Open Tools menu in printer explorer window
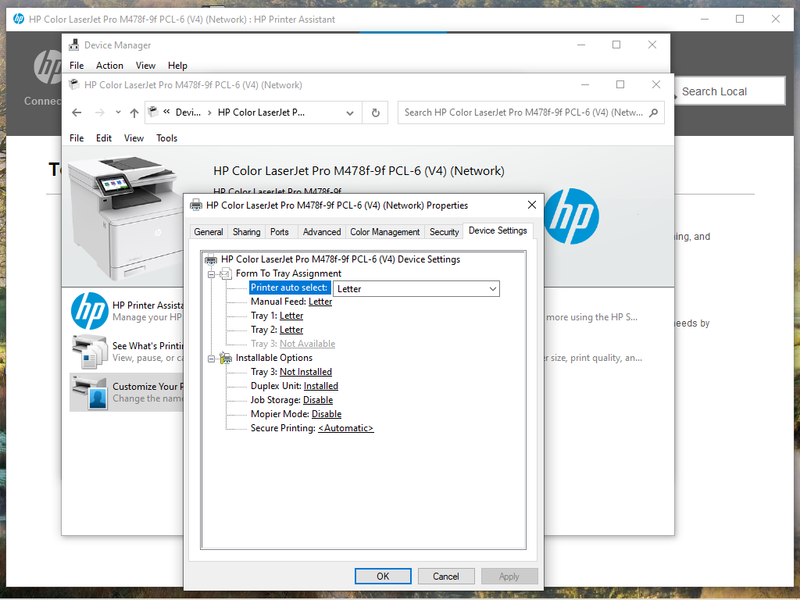The height and width of the screenshot is (600, 800). tap(167, 138)
